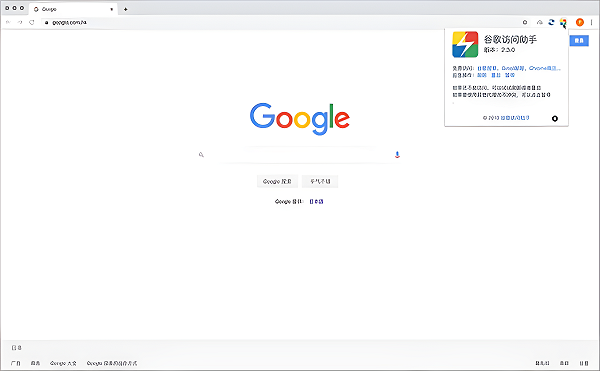The width and height of the screenshot is (600, 371).
Task: Open the Chrome three-dot menu
Action: [592, 22]
